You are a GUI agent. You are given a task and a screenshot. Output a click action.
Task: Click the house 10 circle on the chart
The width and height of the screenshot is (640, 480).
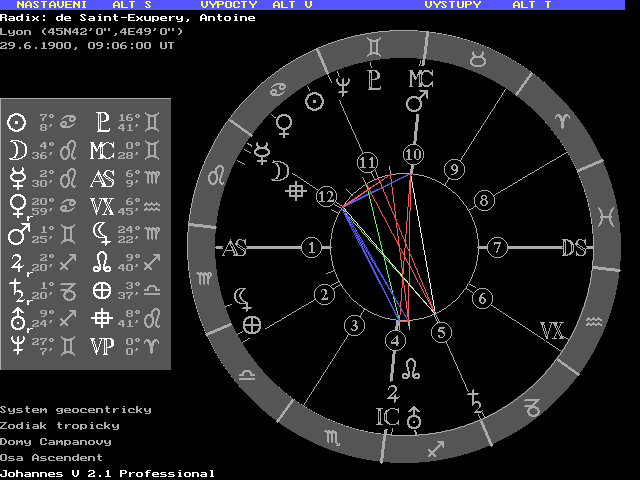tap(414, 155)
